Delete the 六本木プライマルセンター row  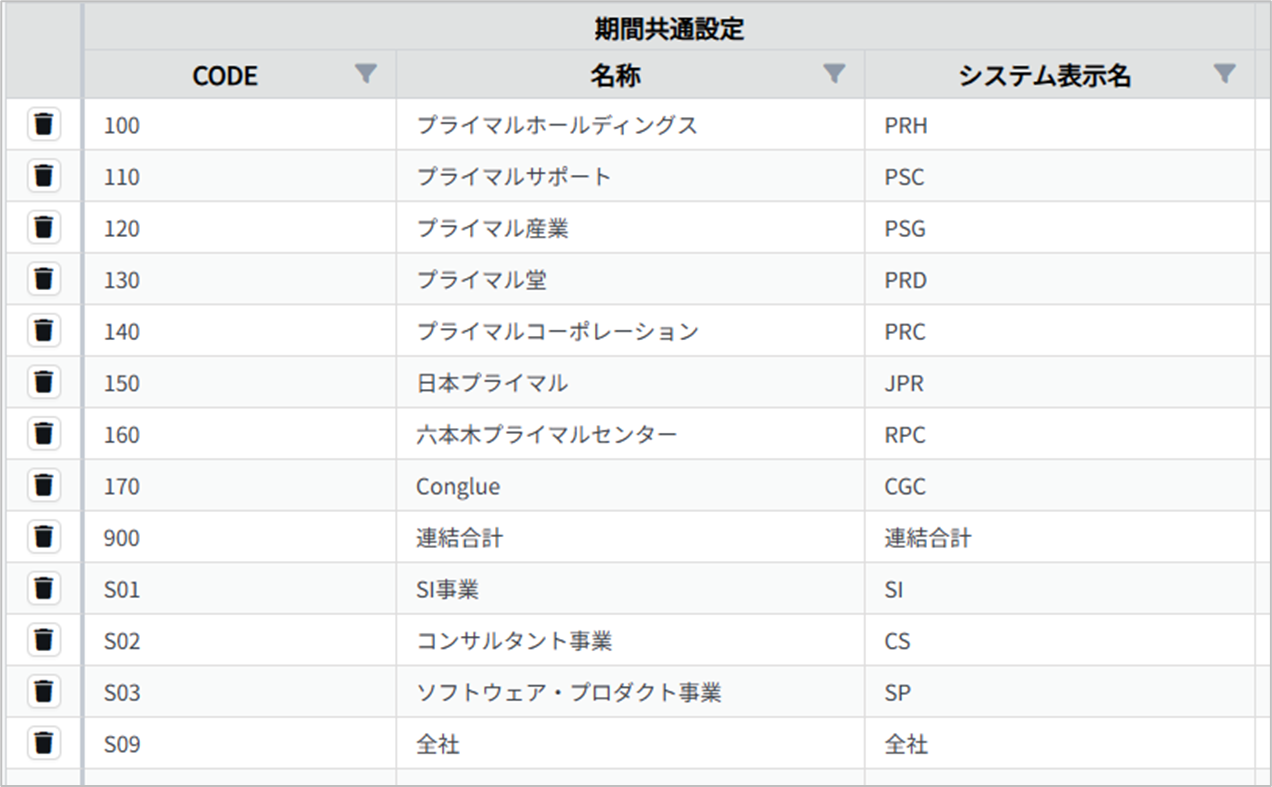[x=43, y=434]
